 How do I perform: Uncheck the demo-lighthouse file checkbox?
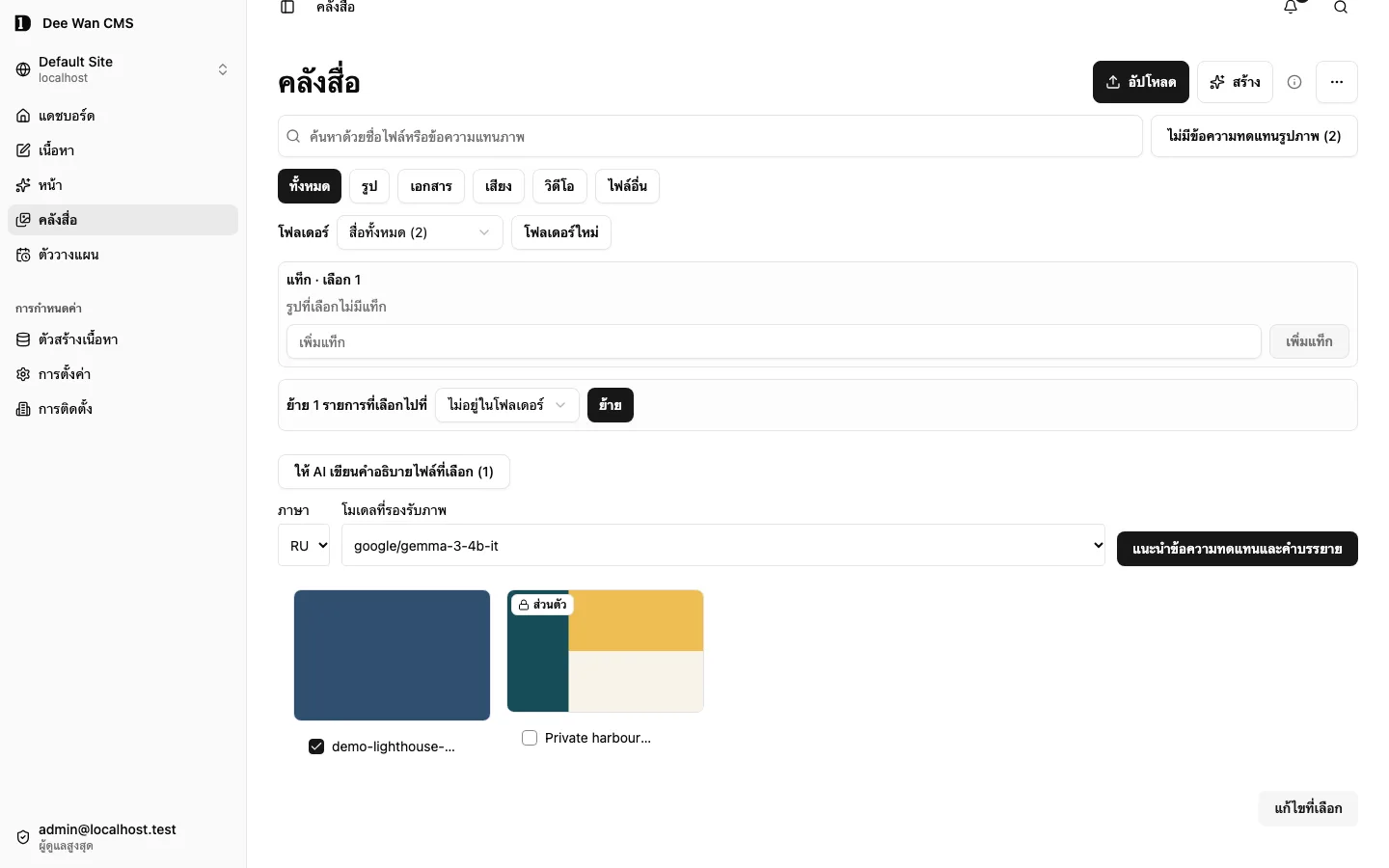tap(316, 746)
